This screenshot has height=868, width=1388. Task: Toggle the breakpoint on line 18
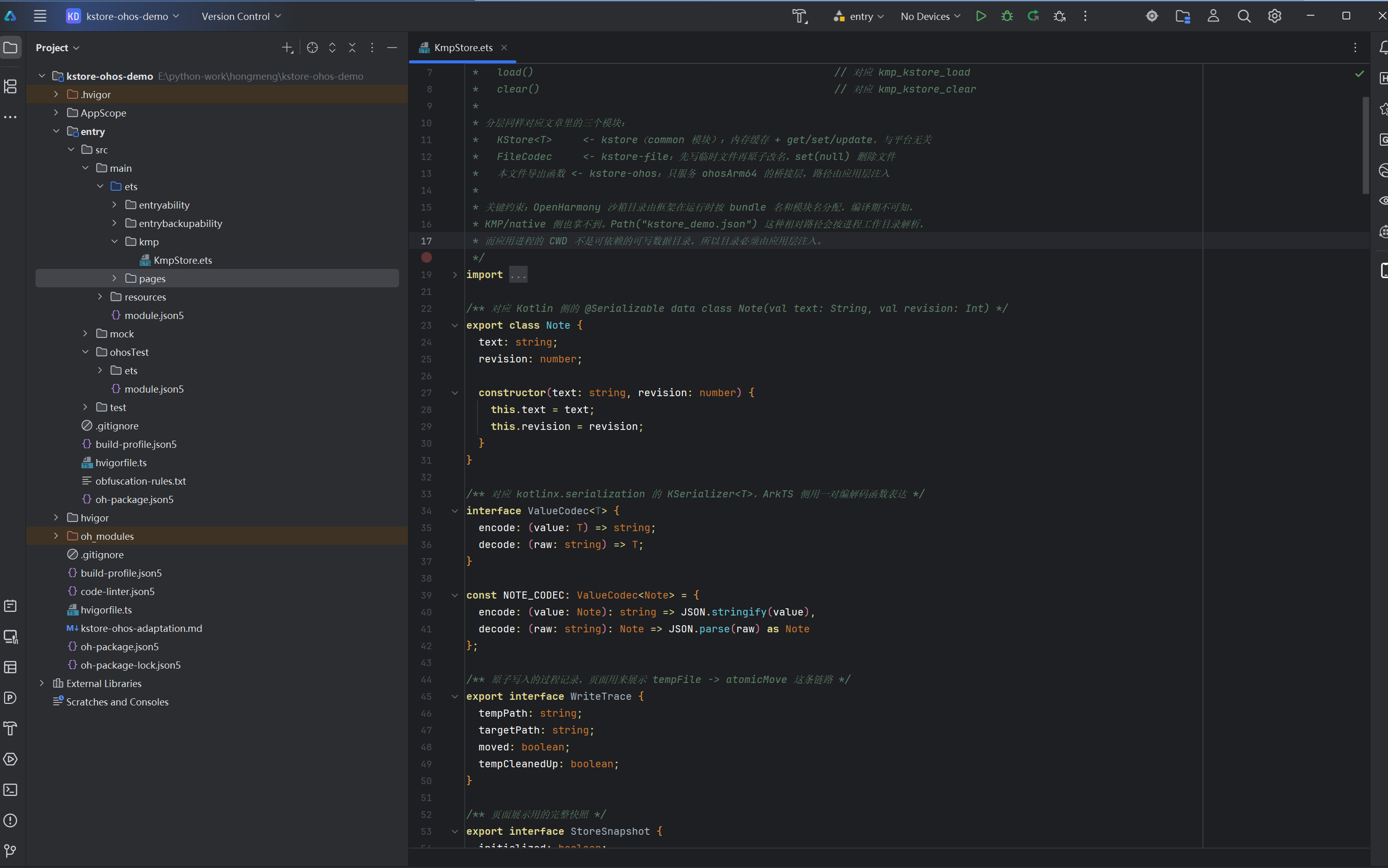(x=426, y=258)
